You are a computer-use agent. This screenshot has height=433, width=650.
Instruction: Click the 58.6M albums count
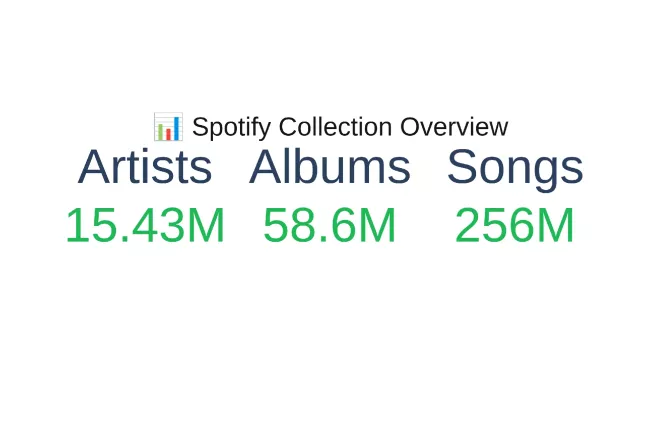[x=329, y=226]
